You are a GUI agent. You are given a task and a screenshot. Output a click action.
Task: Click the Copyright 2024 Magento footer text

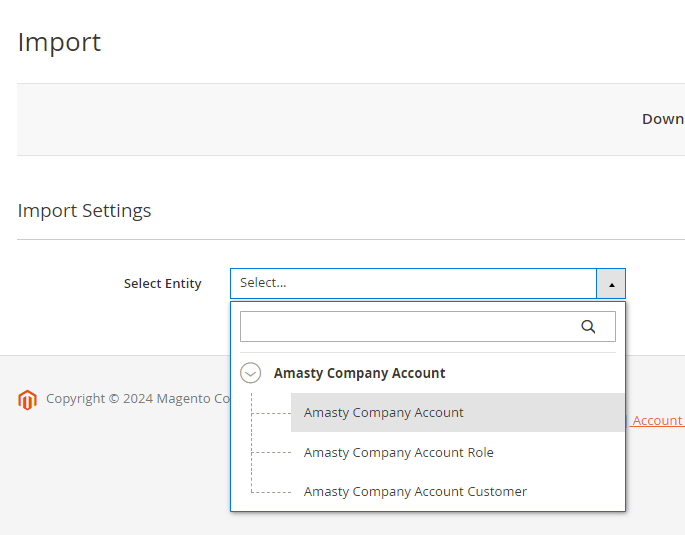[x=138, y=399]
